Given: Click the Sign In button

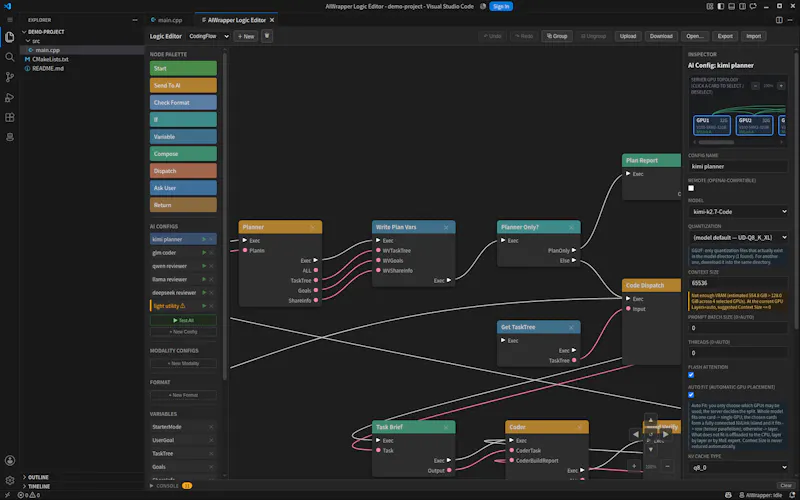Looking at the screenshot, I should pyautogui.click(x=501, y=6).
